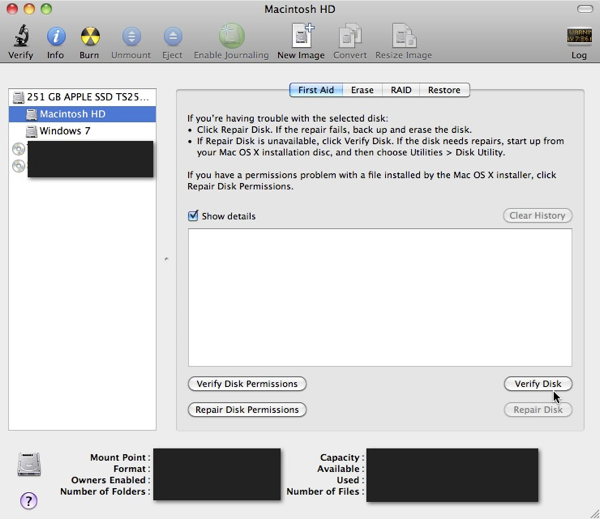Click the Verify Disk button
Screen dimensions: 600x519
tap(538, 384)
